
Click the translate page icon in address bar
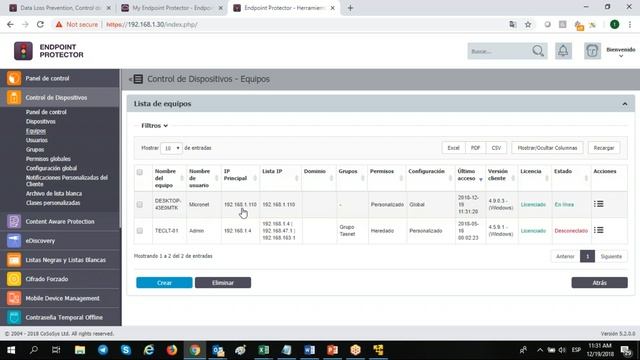click(513, 24)
